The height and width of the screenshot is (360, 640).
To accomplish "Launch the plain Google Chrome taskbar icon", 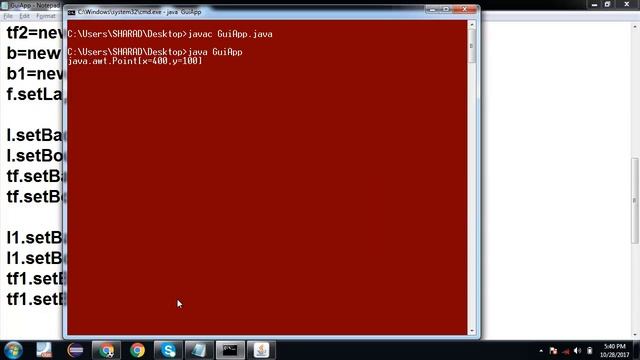I will (138, 350).
